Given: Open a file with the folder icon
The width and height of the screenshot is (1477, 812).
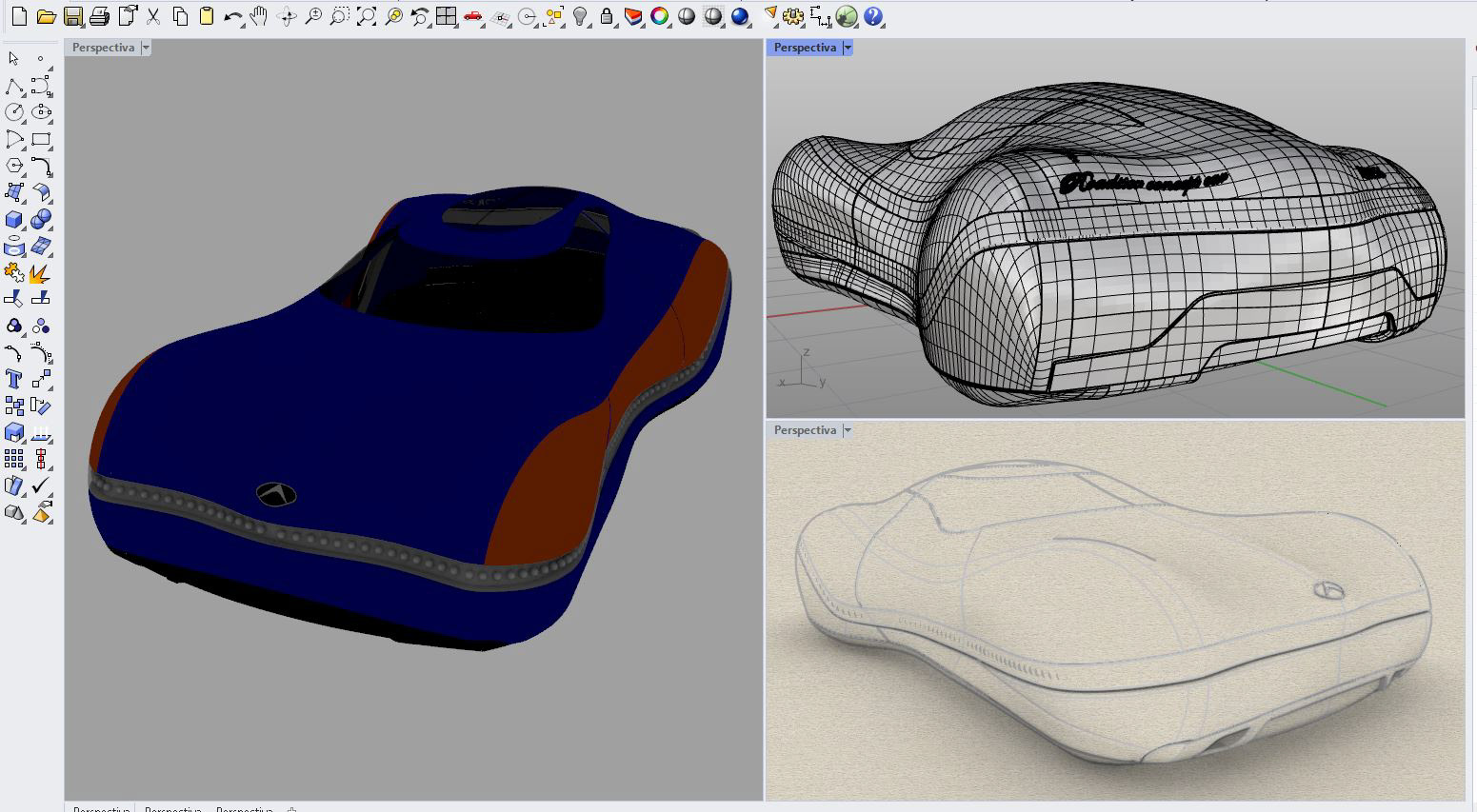Looking at the screenshot, I should (x=46, y=16).
